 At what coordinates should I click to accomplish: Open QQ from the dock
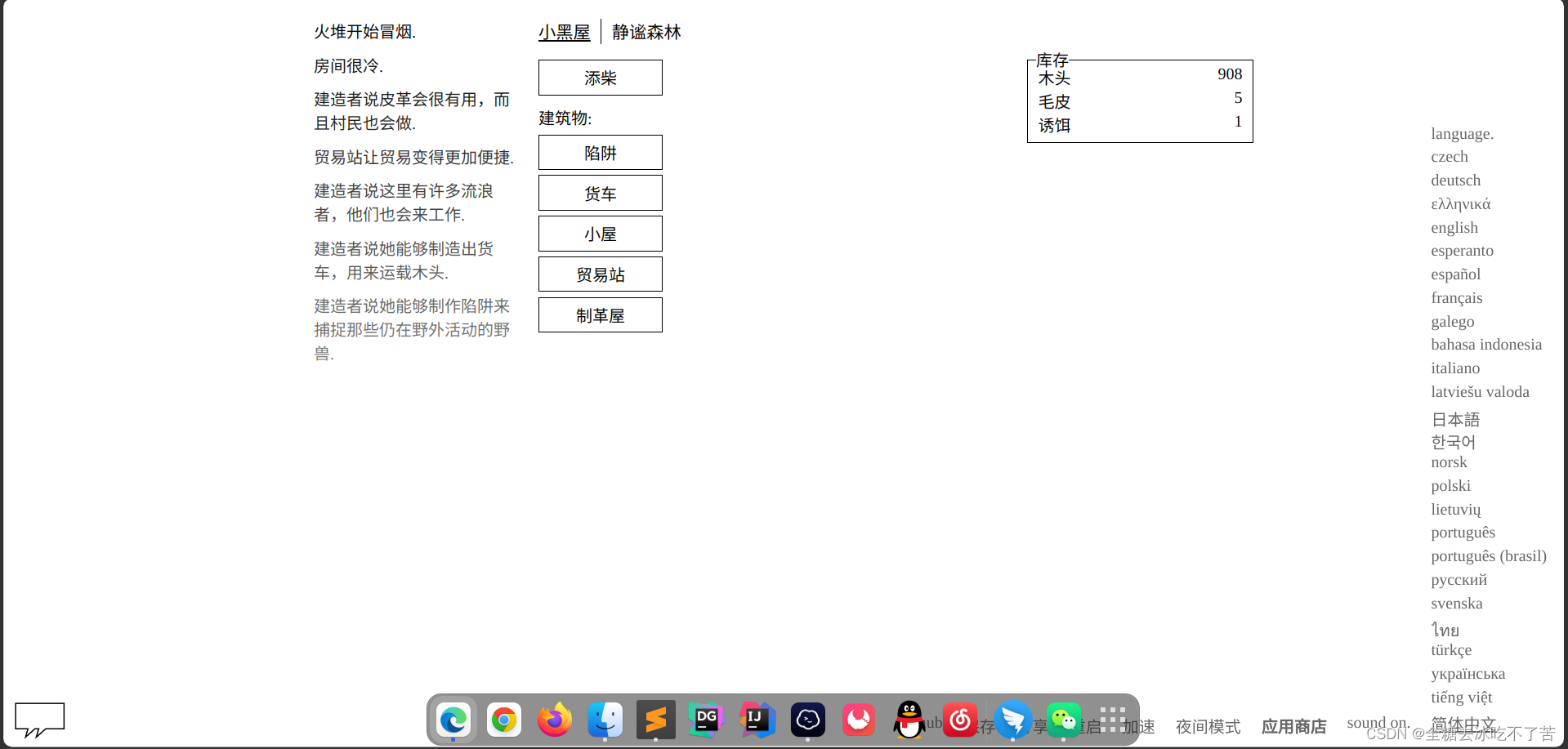click(909, 720)
